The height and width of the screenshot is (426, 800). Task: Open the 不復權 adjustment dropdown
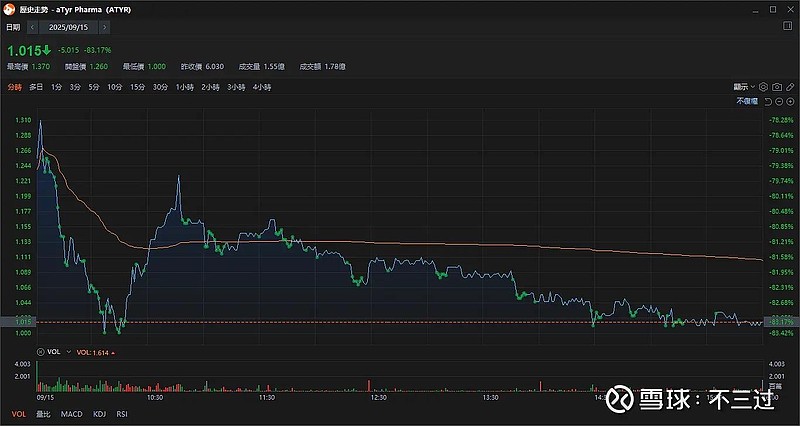pyautogui.click(x=747, y=102)
